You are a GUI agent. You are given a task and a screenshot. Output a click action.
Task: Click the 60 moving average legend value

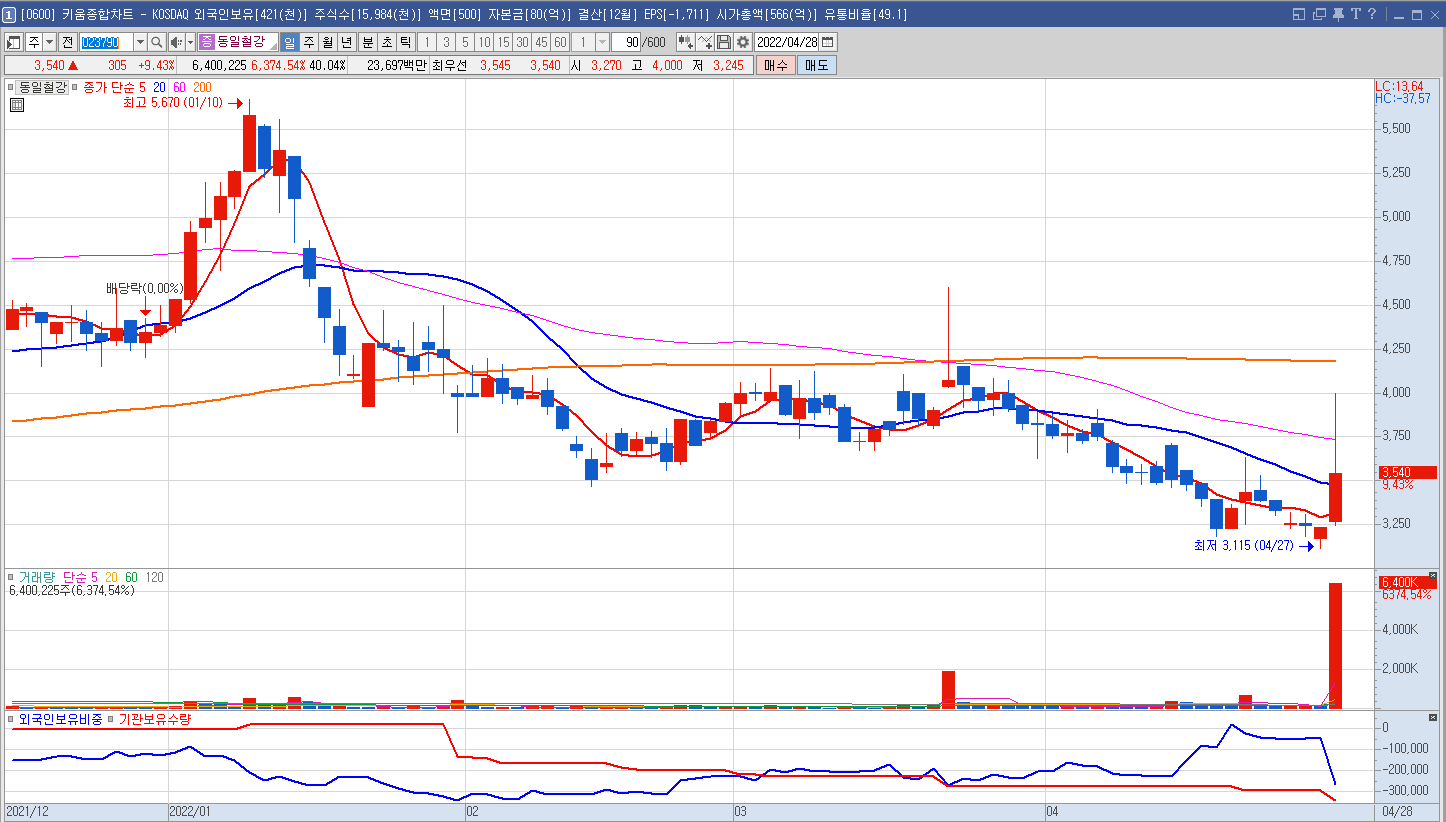[178, 87]
